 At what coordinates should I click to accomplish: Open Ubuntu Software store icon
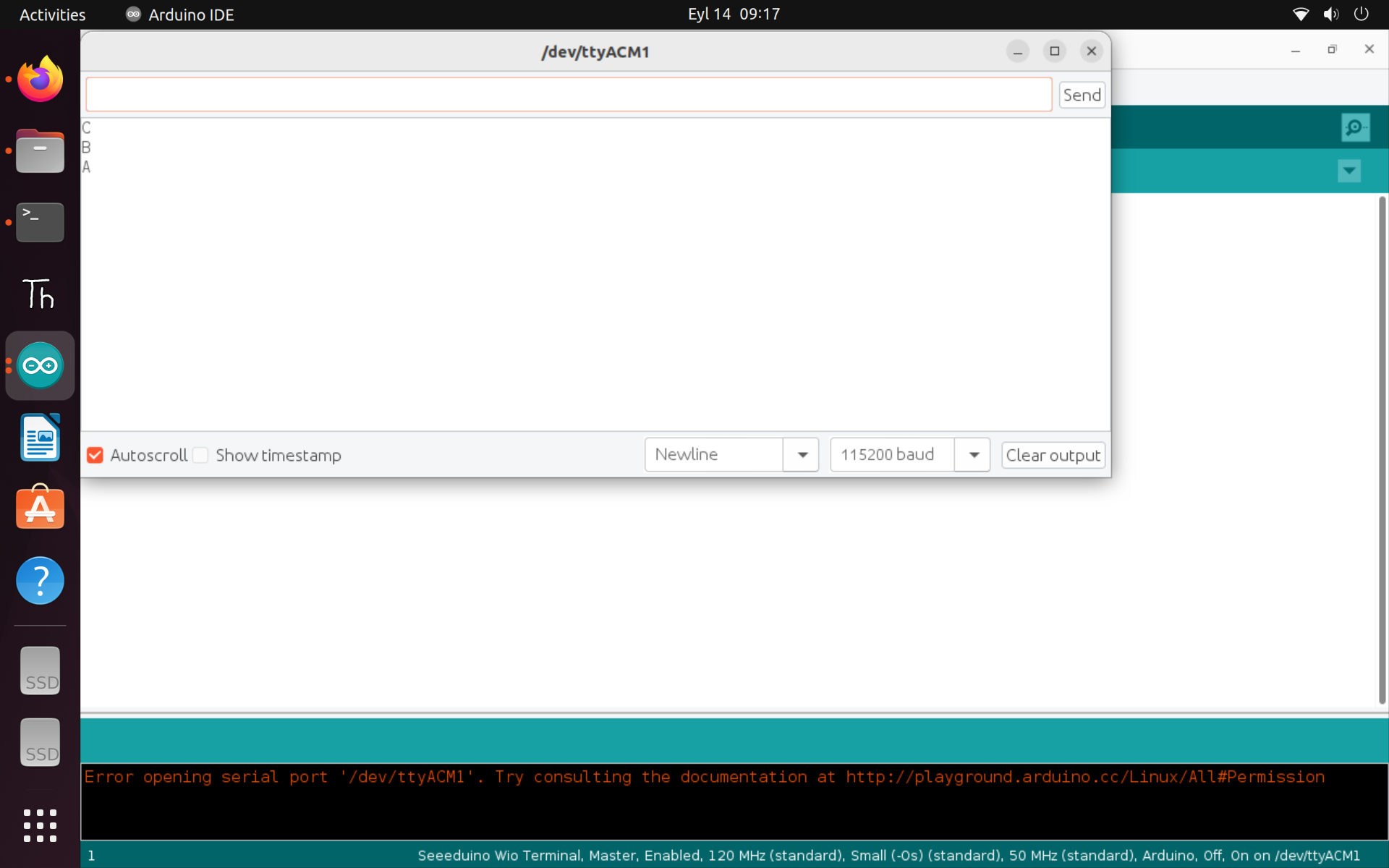point(40,508)
